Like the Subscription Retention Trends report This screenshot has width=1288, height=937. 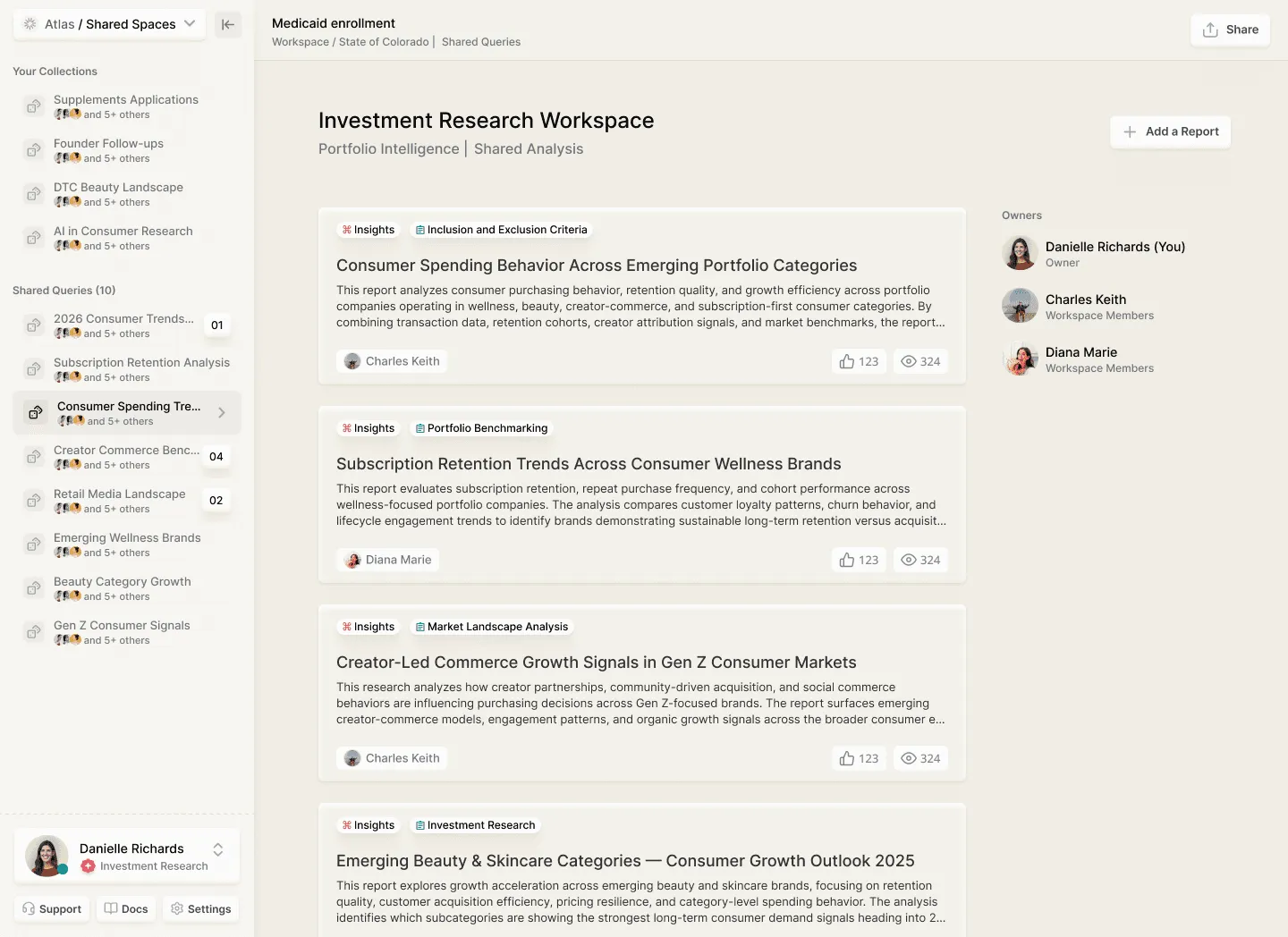[859, 560]
